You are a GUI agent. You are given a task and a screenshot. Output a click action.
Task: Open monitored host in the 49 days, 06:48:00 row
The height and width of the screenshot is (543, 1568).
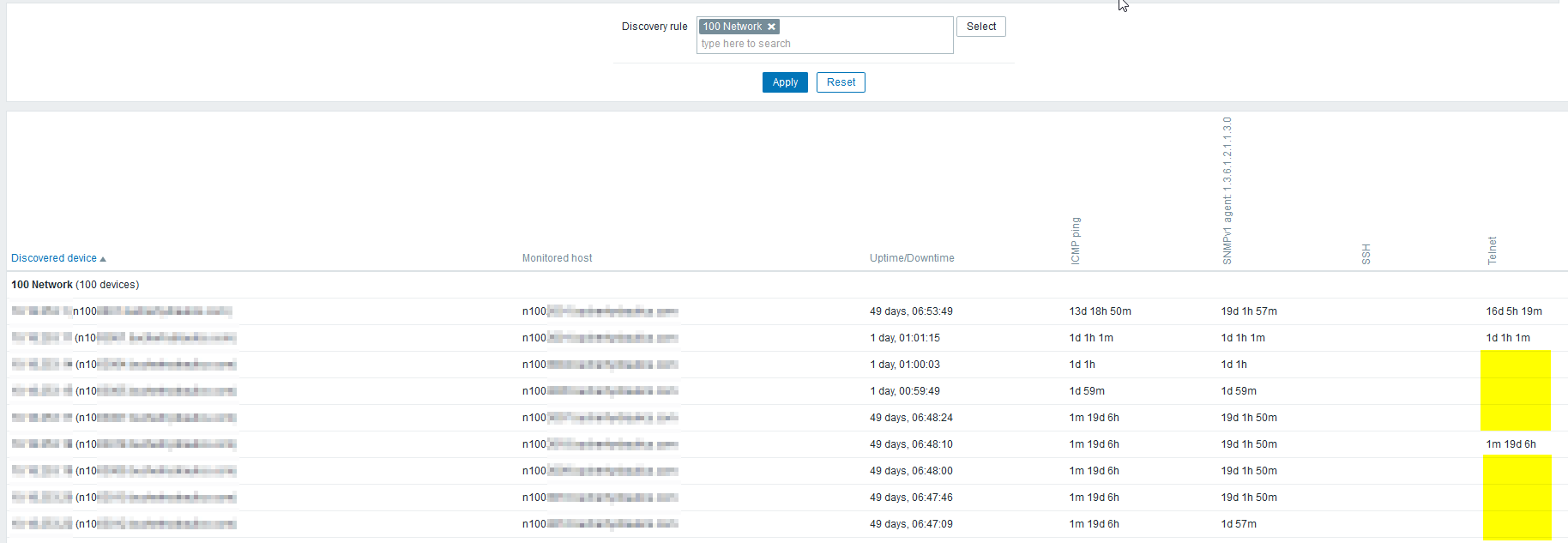point(600,471)
